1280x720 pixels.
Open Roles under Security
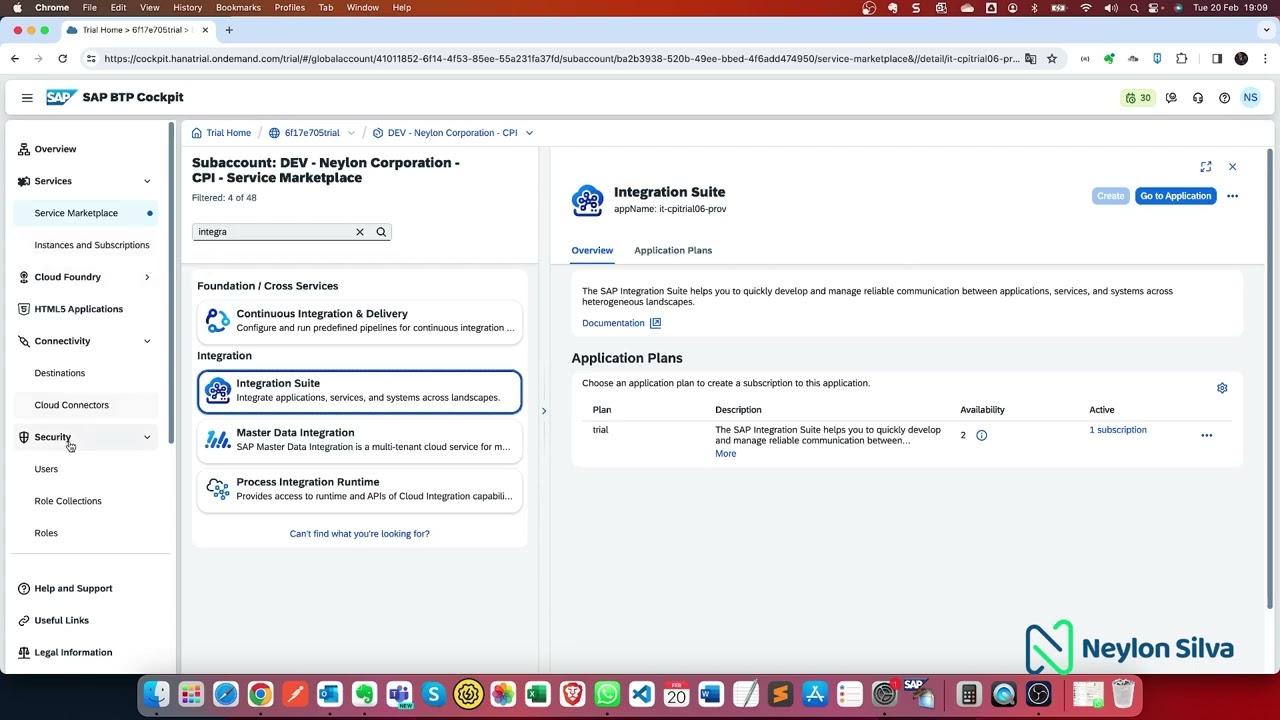coord(46,533)
